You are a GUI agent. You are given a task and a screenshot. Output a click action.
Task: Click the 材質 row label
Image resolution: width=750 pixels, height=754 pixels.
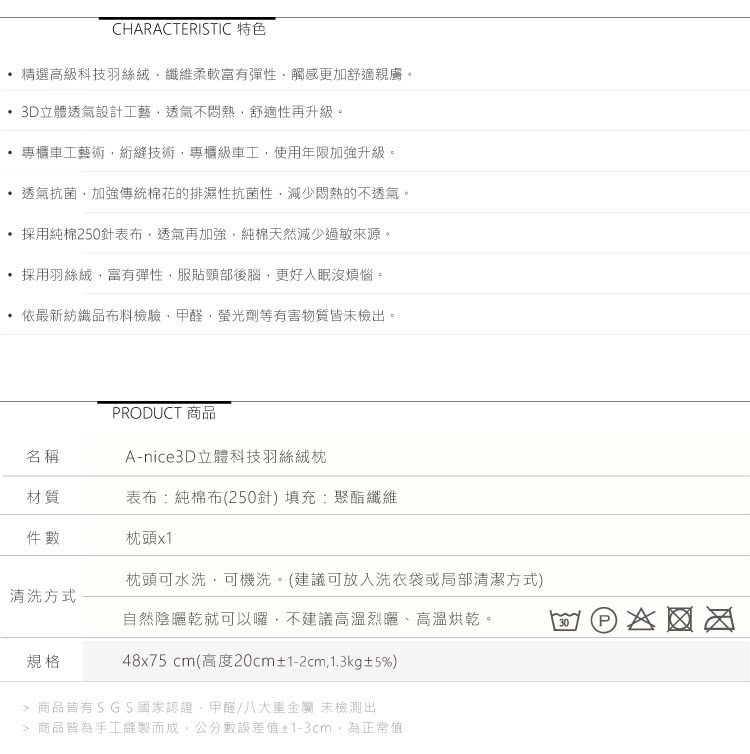click(x=43, y=497)
